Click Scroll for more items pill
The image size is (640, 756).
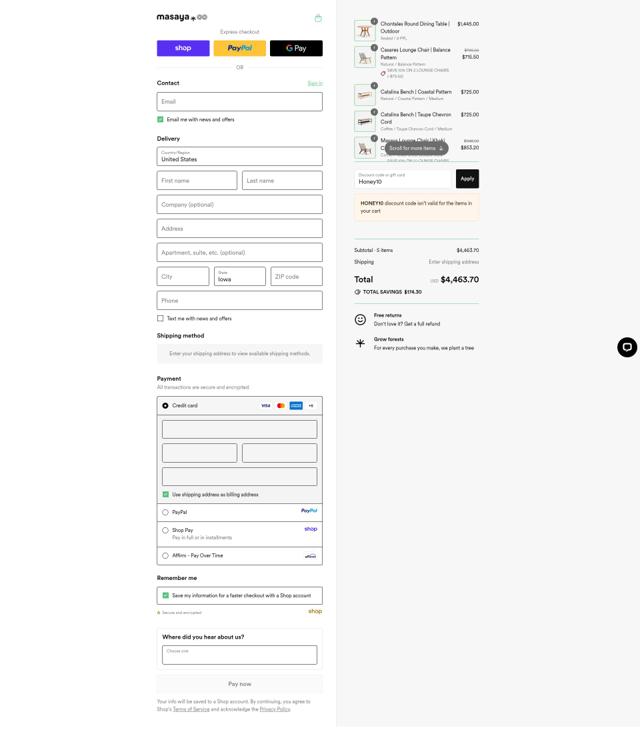416,148
